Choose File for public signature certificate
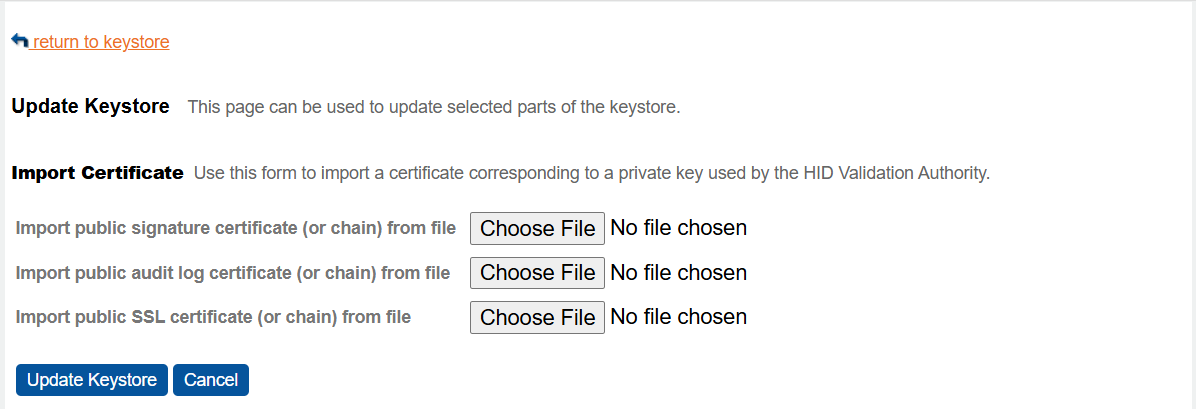 click(x=537, y=228)
